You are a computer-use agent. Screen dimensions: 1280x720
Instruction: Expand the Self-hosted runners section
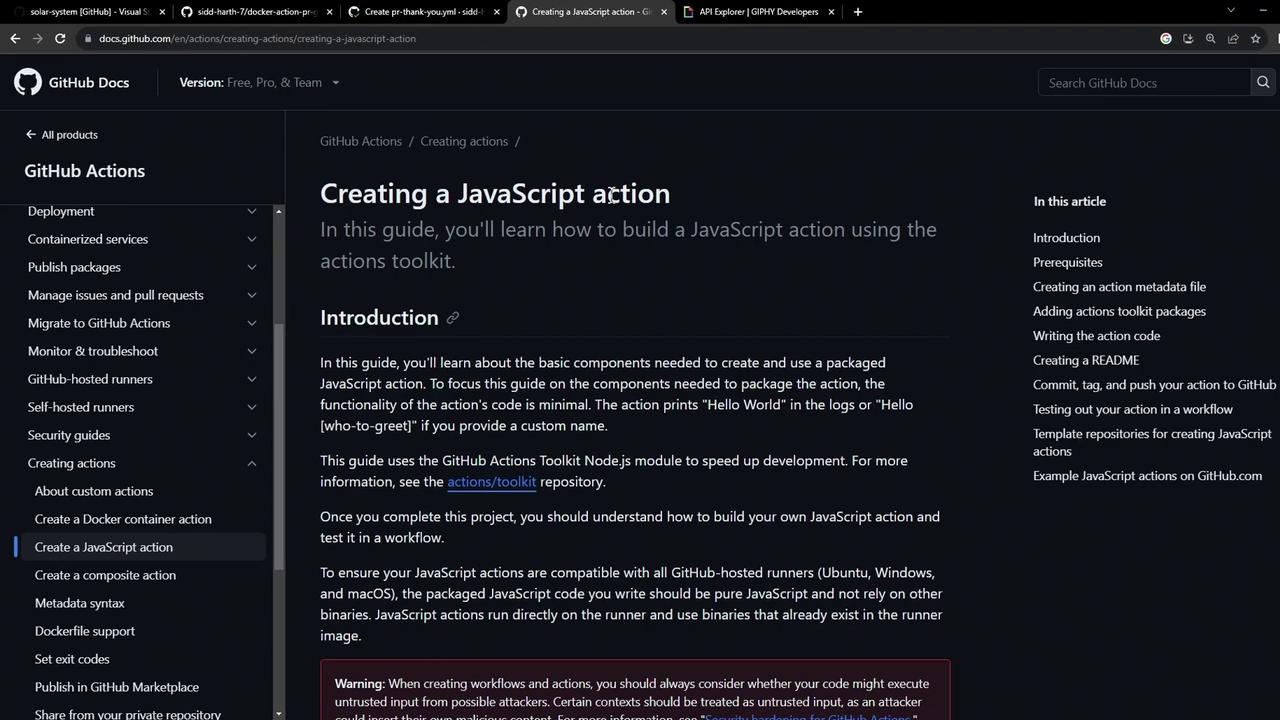pos(252,407)
